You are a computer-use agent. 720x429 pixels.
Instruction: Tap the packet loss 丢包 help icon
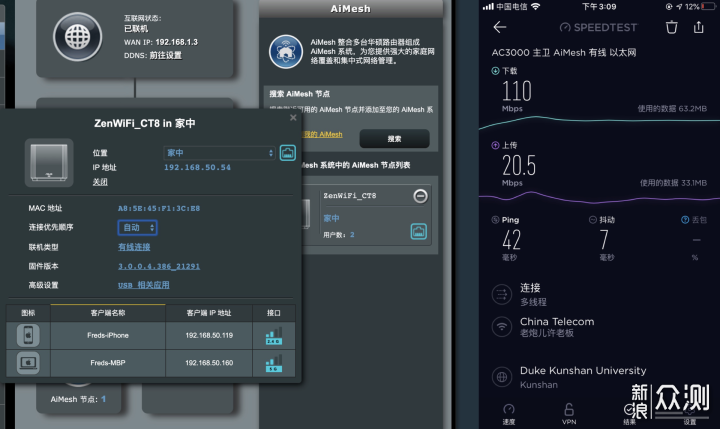685,220
